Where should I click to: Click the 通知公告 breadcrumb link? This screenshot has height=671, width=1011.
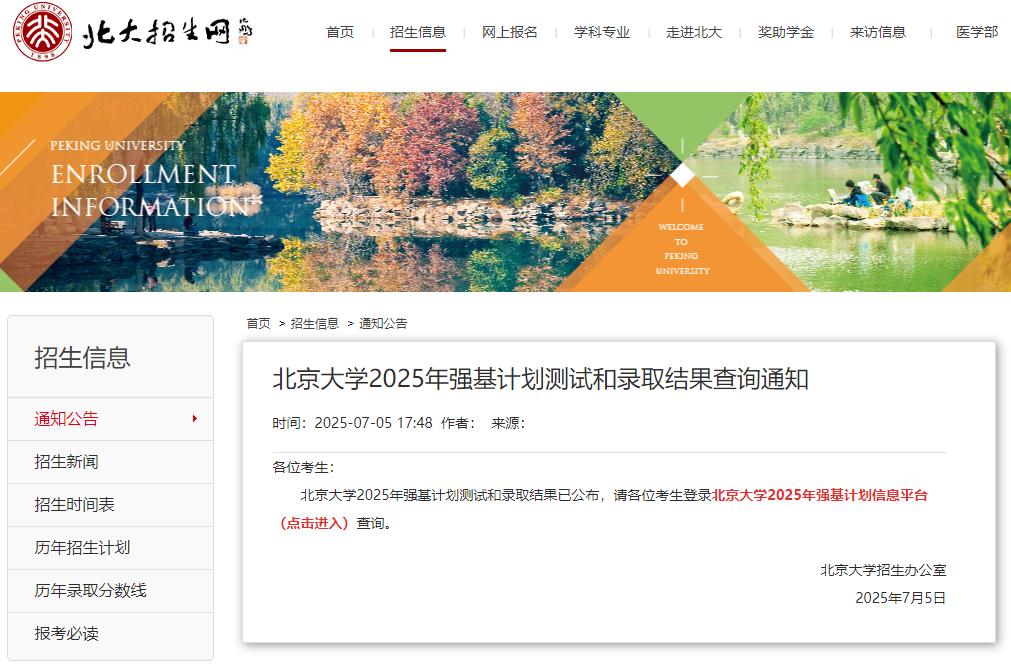point(383,323)
